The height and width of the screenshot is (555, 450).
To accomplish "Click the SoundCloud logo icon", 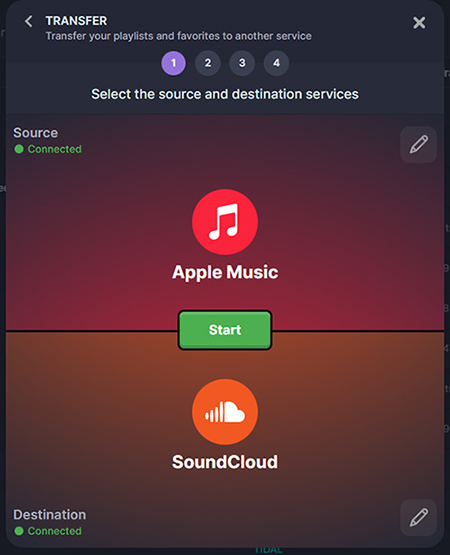I will coord(225,412).
